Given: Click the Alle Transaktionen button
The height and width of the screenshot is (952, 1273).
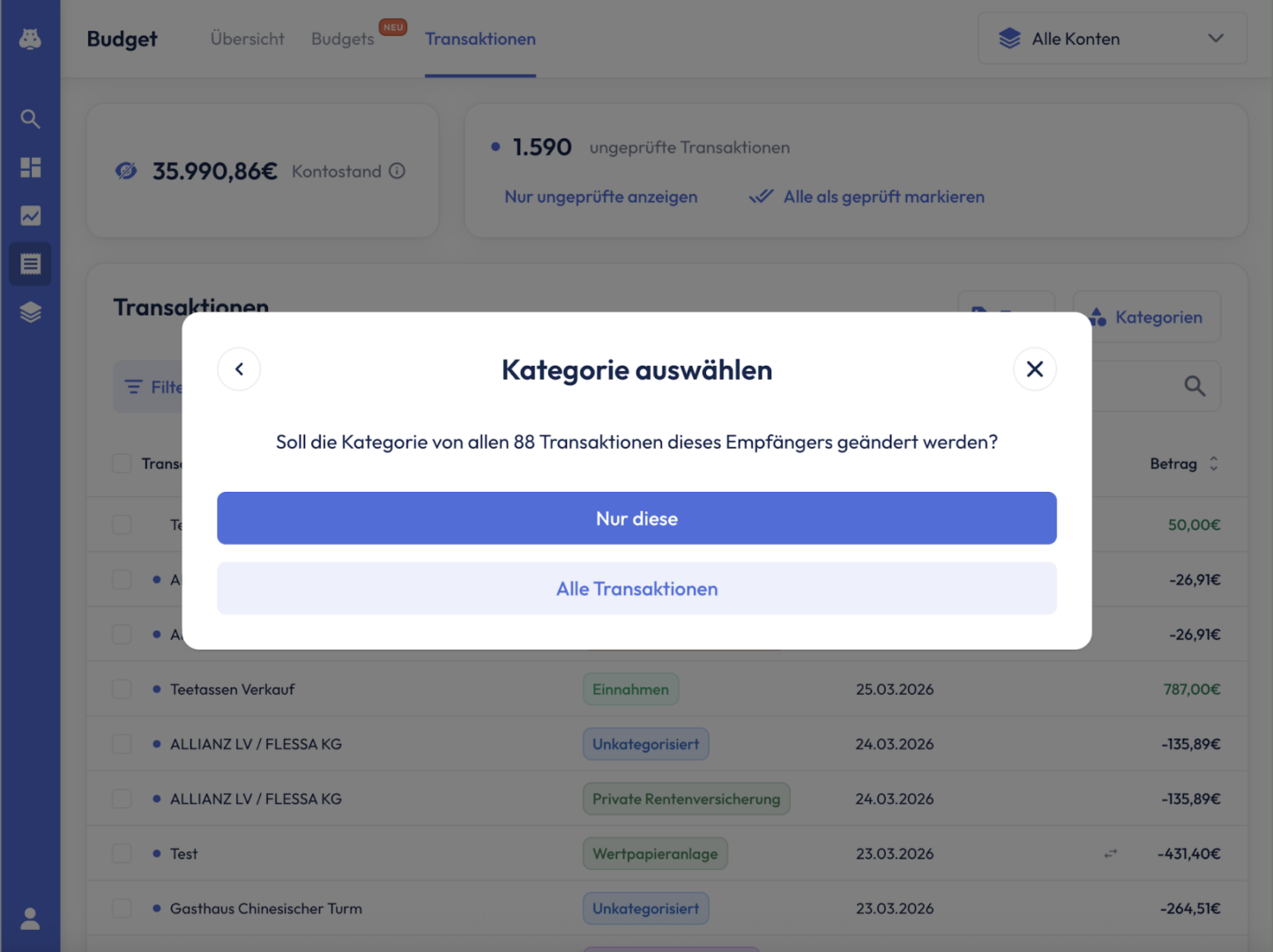Looking at the screenshot, I should [x=636, y=589].
